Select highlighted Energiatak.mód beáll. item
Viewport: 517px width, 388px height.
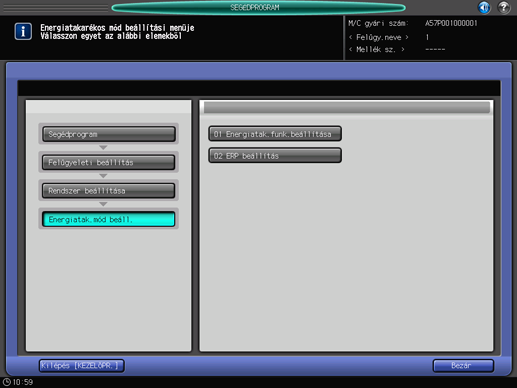pyautogui.click(x=109, y=219)
